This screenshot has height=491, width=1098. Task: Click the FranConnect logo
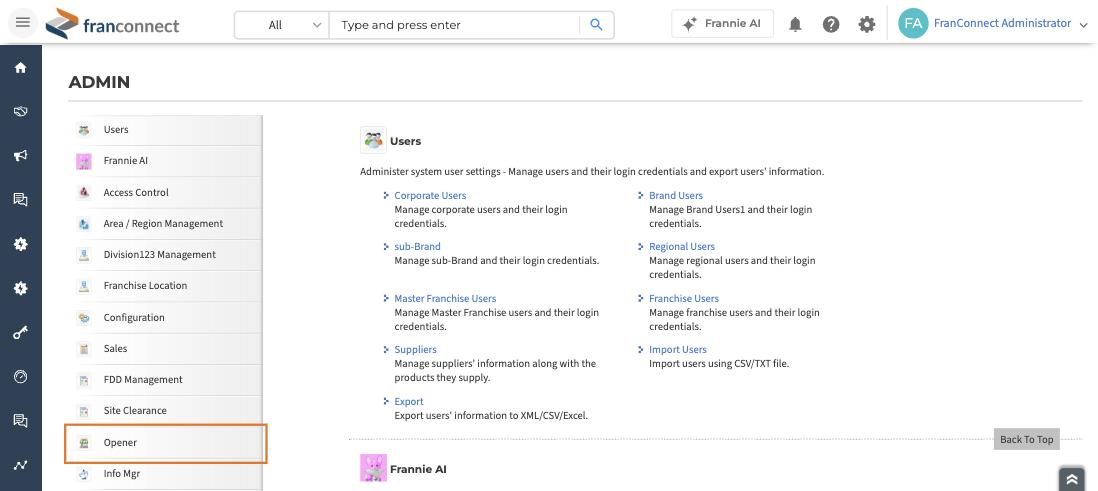coord(113,25)
